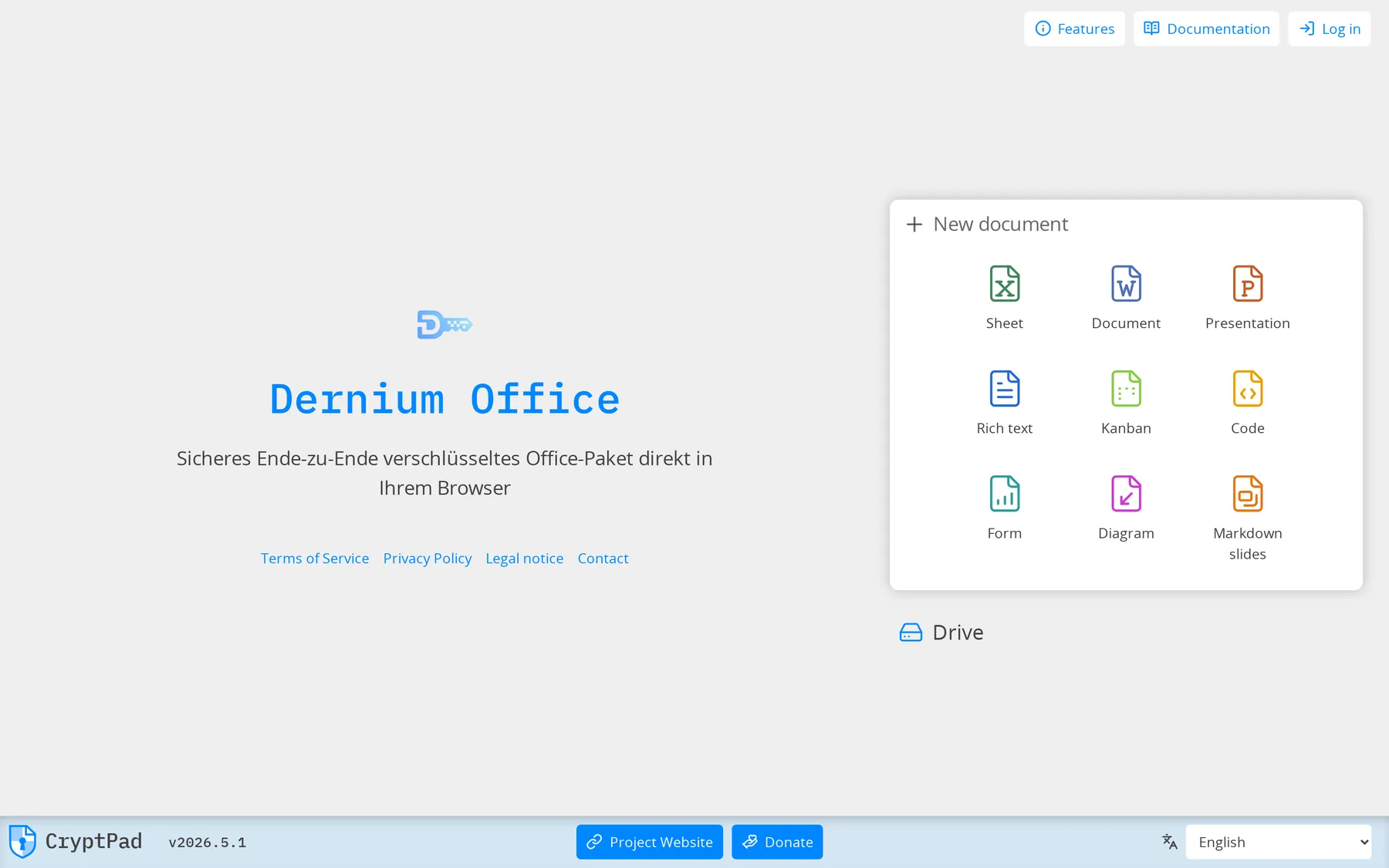This screenshot has width=1389, height=868.
Task: Click the German tagline text
Action: 444,473
